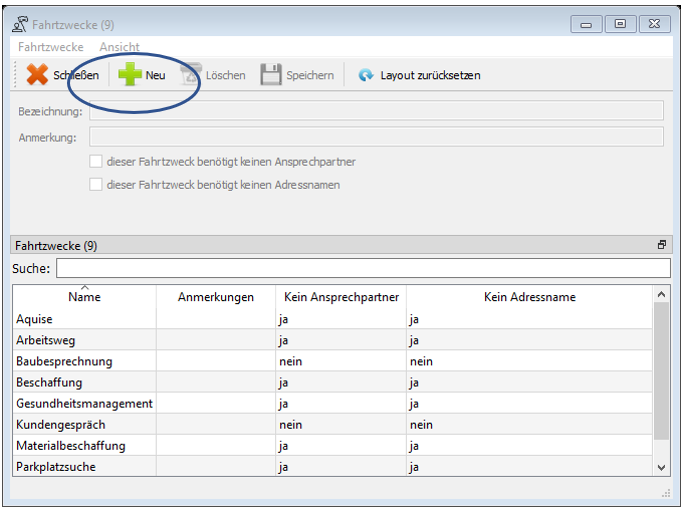Click the red X Schließen icon
Screen dimensions: 687x508
(37, 75)
